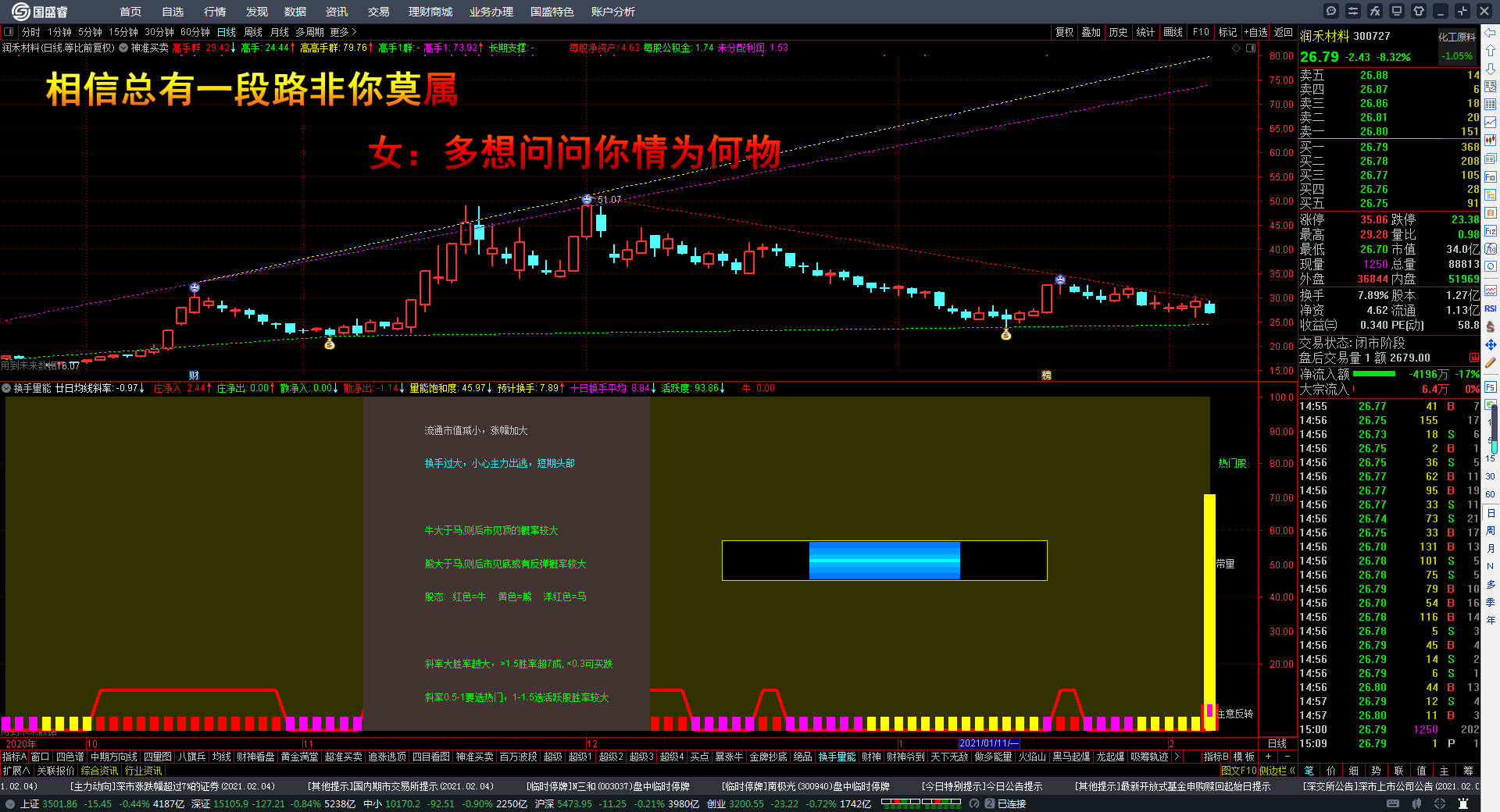This screenshot has width=1500, height=812.
Task: Click the RSI indicator icon in sidebar
Action: [x=1491, y=309]
